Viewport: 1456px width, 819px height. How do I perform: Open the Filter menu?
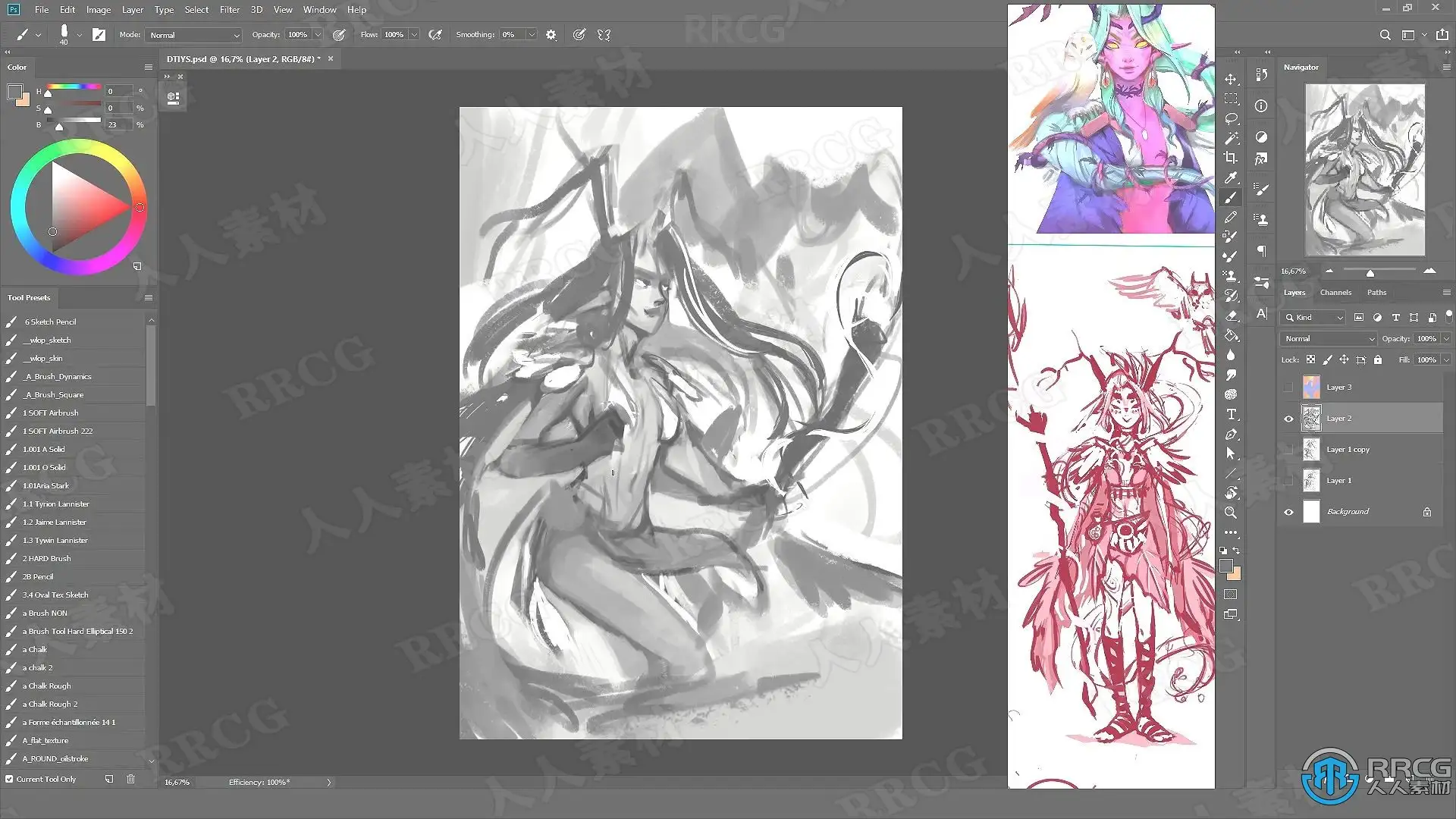[x=229, y=10]
